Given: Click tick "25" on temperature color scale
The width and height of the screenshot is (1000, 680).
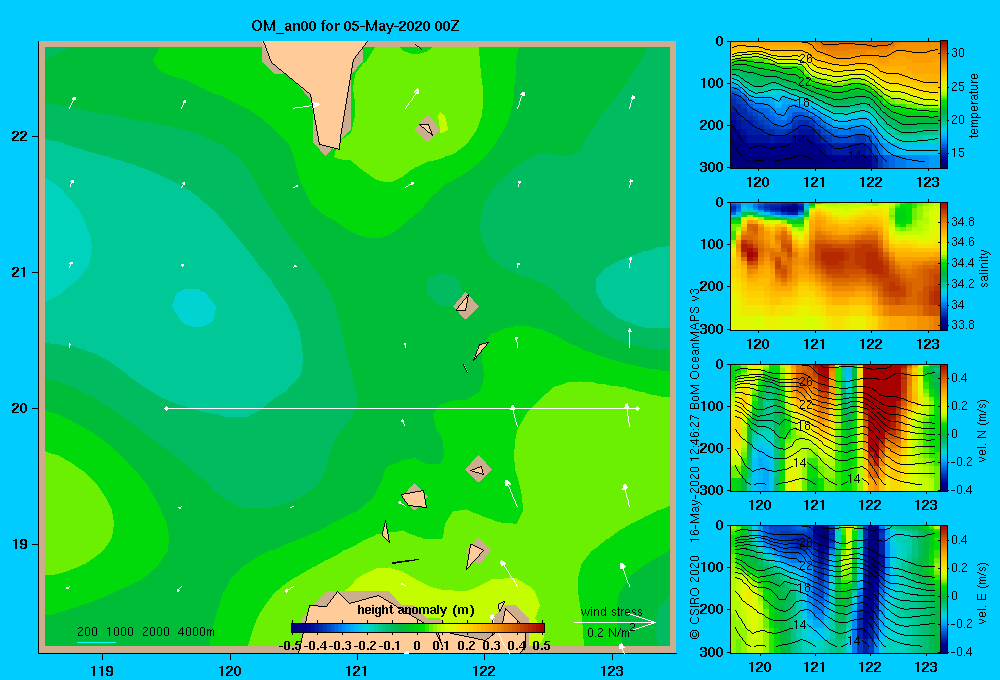Looking at the screenshot, I should 957,86.
